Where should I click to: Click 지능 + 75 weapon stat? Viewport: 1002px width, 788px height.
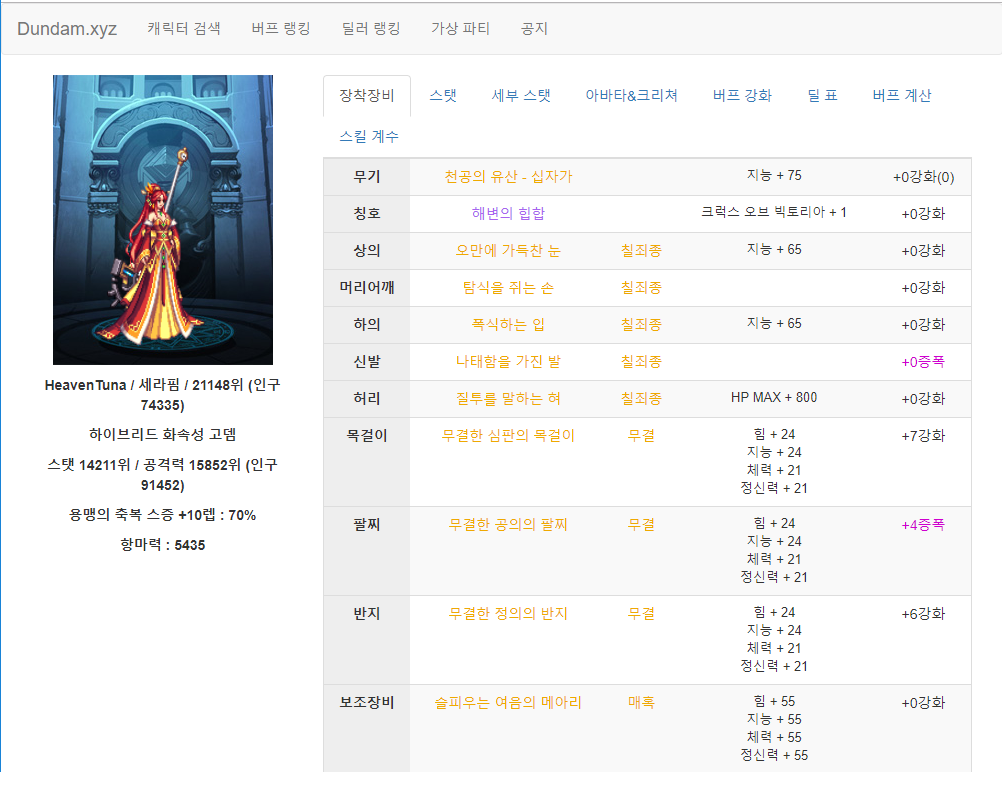774,175
